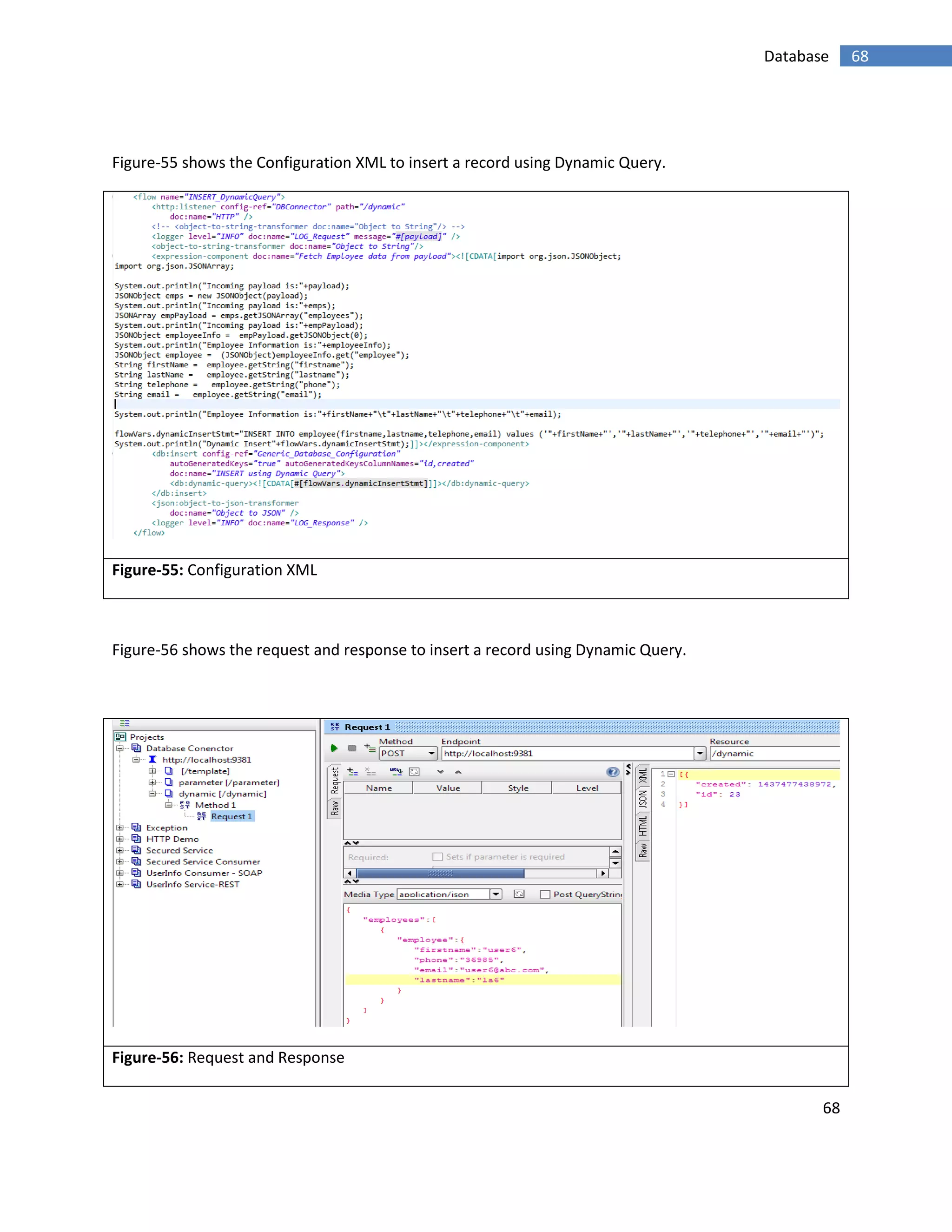The image size is (952, 1232).
Task: Click Add to TestCase icon beside stop button
Action: click(370, 748)
